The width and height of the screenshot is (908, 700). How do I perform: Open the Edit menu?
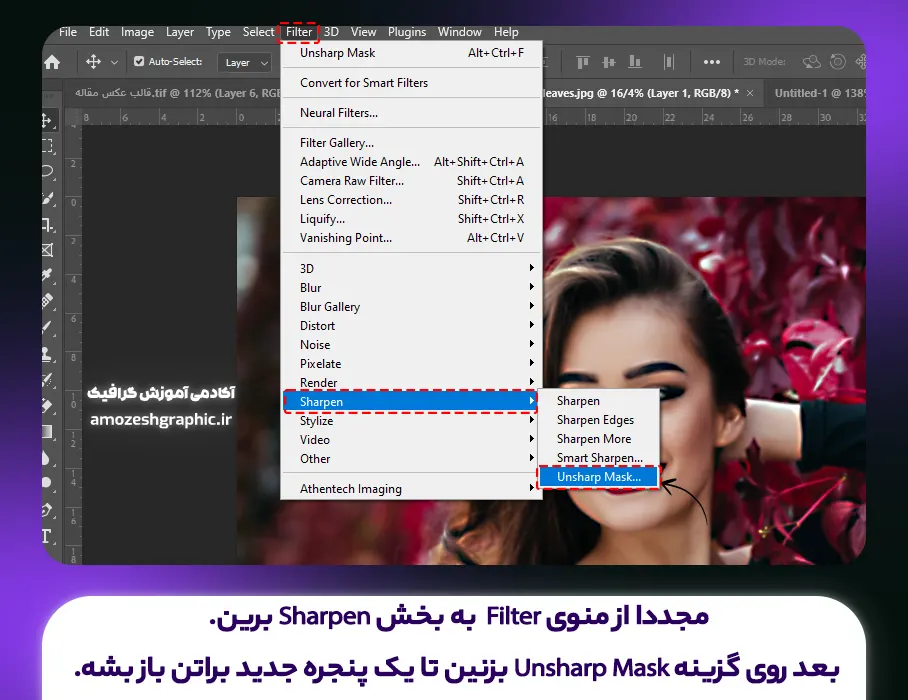coord(99,32)
